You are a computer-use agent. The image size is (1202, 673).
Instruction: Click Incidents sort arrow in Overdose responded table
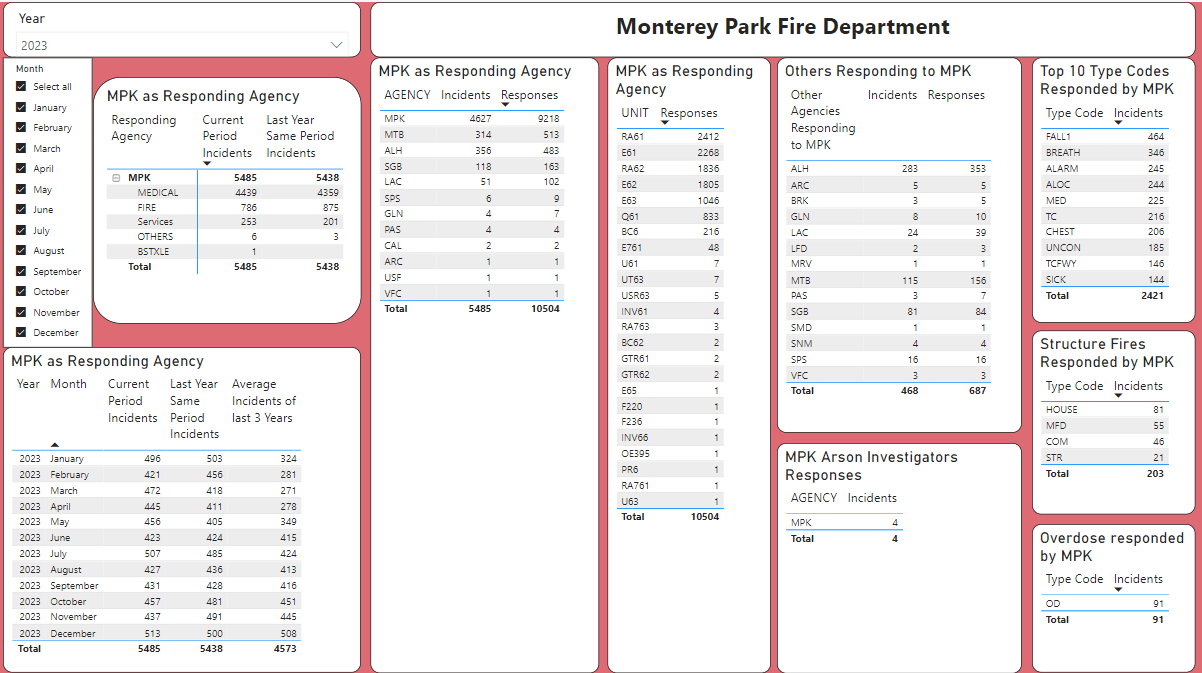[1118, 589]
